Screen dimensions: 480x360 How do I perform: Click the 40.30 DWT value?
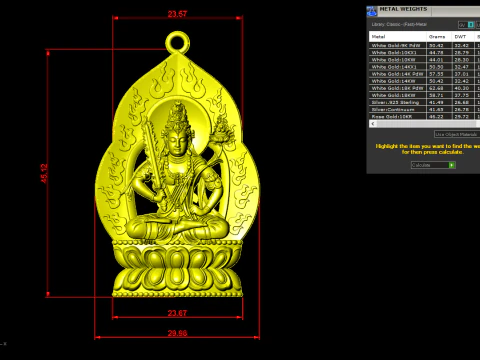point(462,88)
